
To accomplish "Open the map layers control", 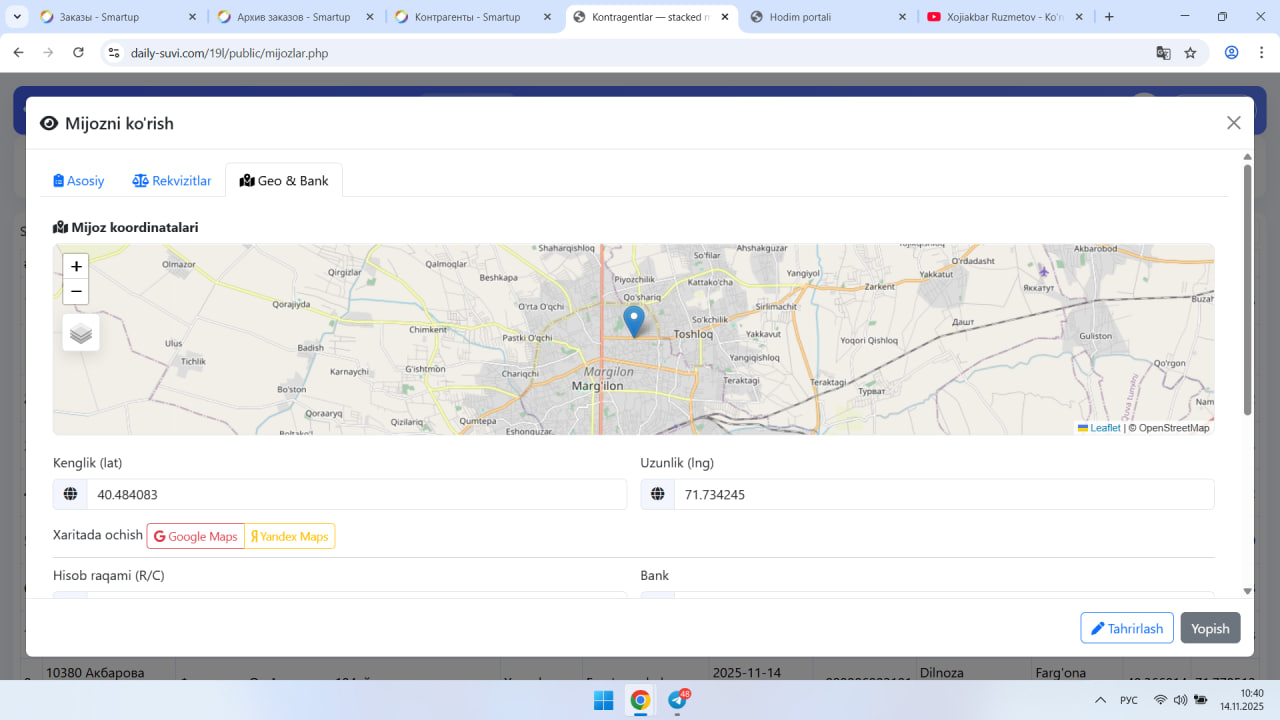I will click(x=81, y=333).
